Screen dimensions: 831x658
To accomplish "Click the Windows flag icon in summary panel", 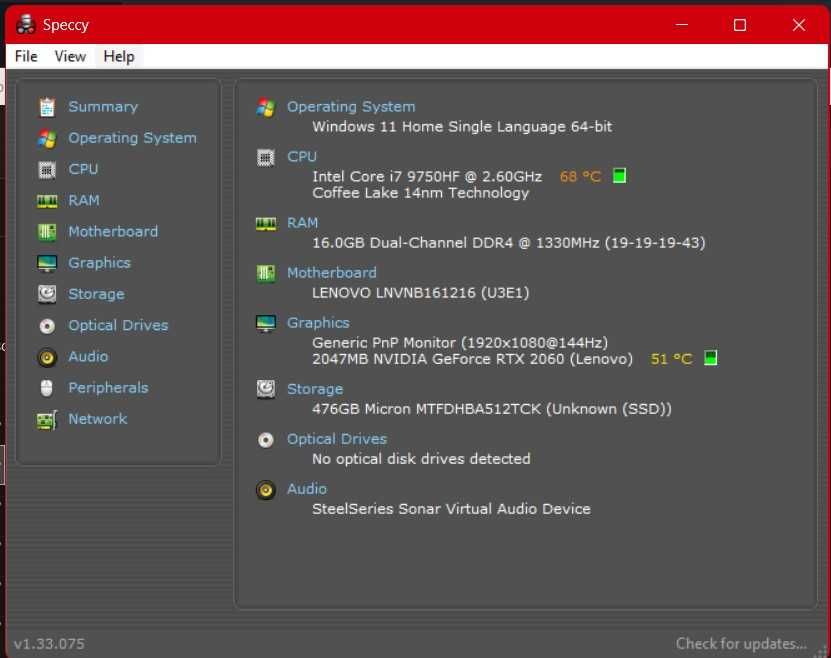I will point(266,108).
